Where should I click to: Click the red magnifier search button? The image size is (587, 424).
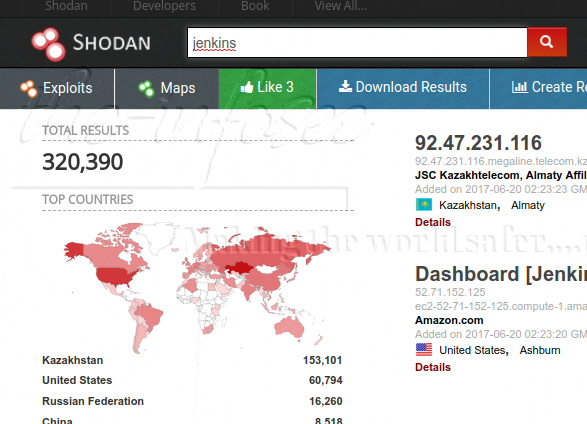coord(547,42)
